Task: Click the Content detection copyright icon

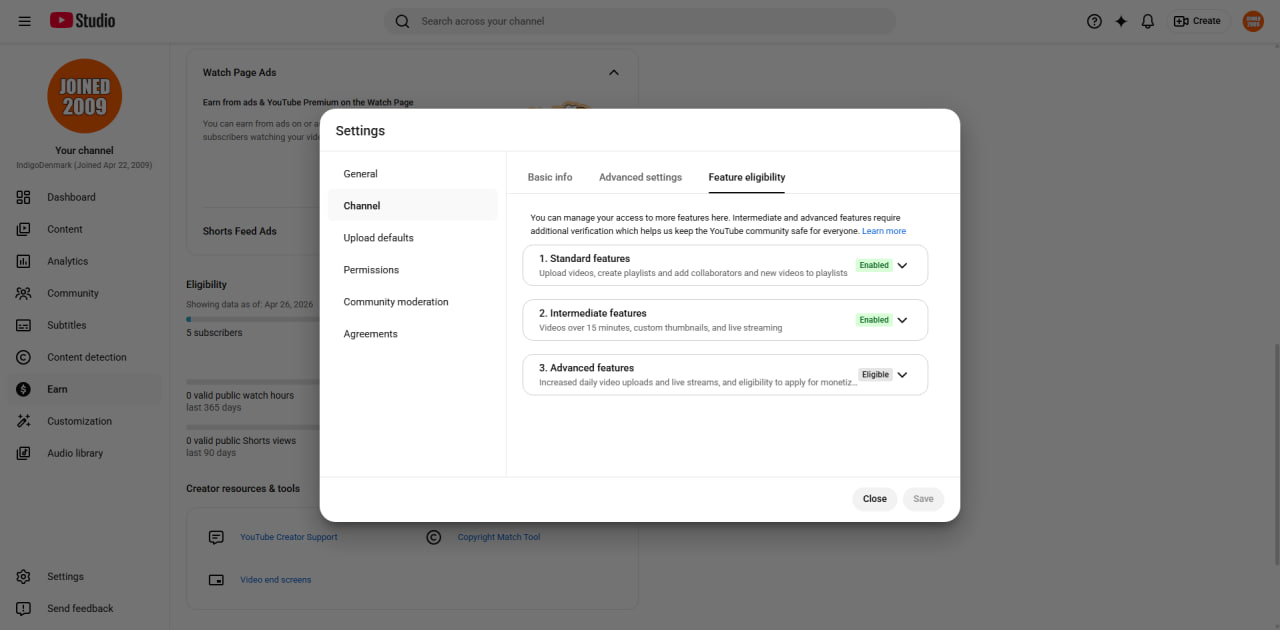Action: [x=24, y=357]
